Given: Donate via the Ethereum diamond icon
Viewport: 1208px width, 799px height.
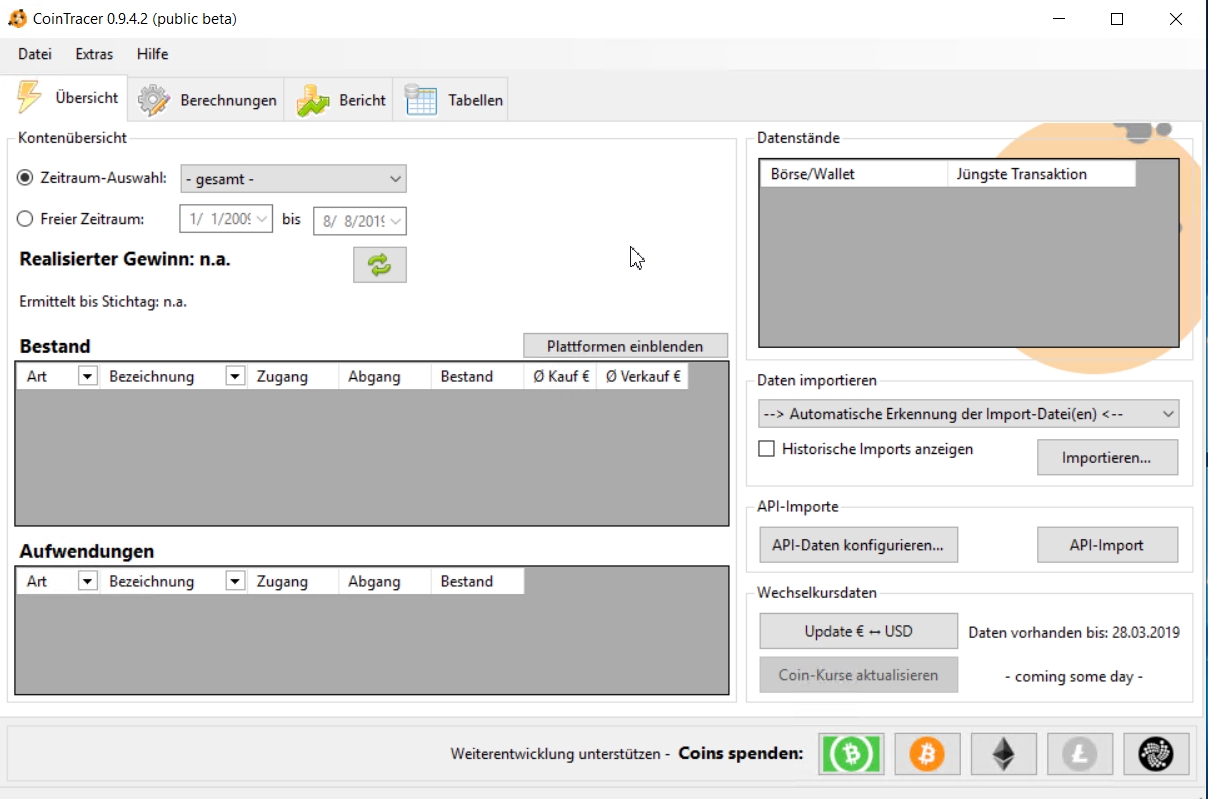Looking at the screenshot, I should point(1003,754).
